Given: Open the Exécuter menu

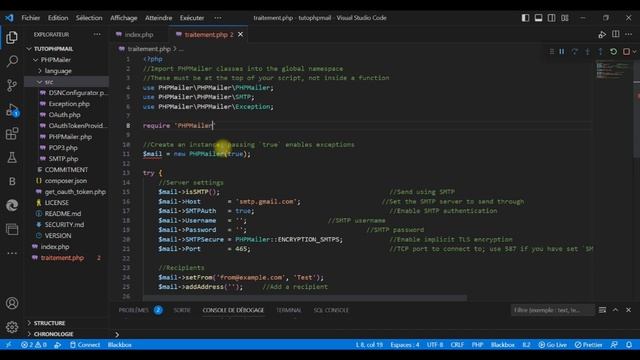Looking at the screenshot, I should point(192,18).
